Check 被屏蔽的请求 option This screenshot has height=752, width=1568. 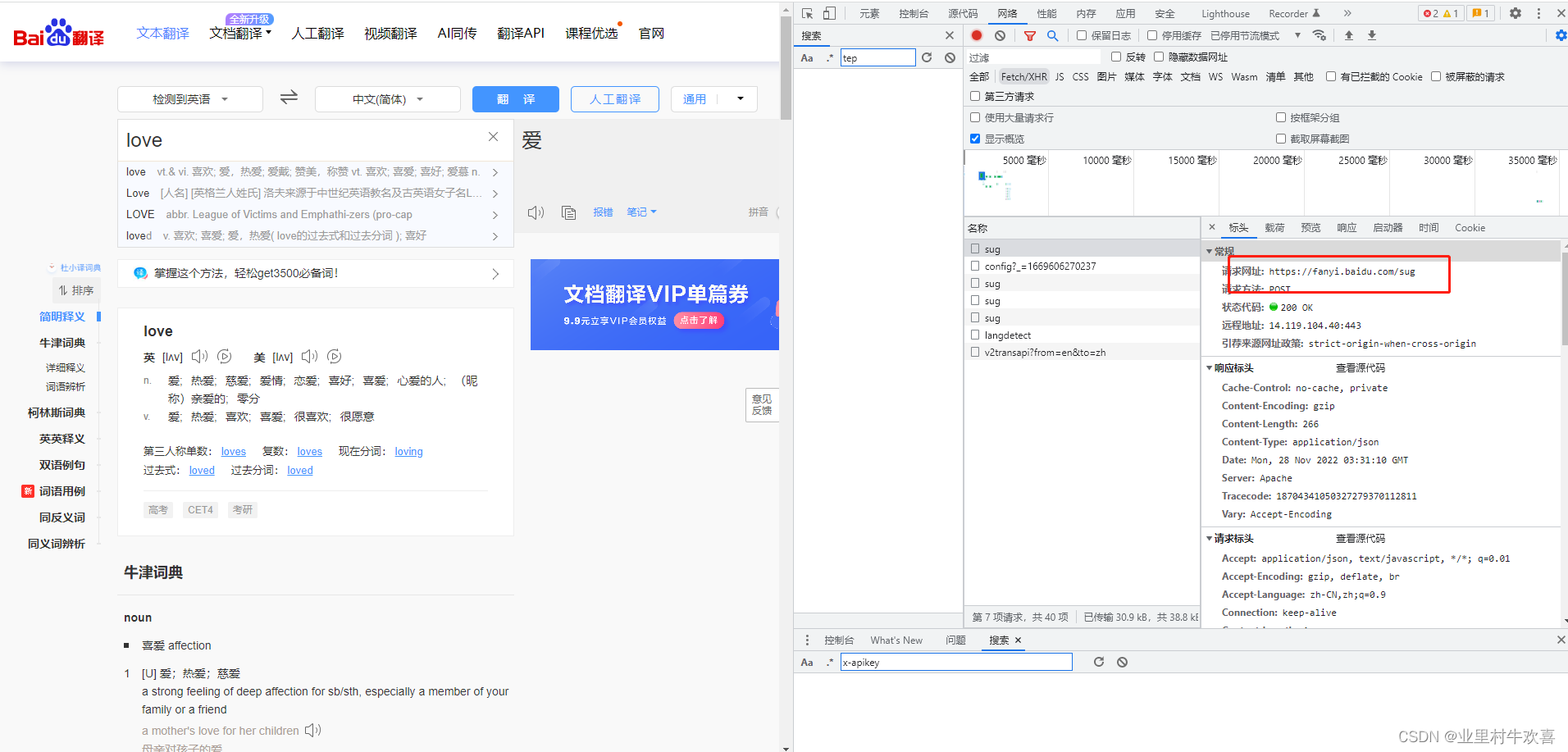(x=1436, y=76)
